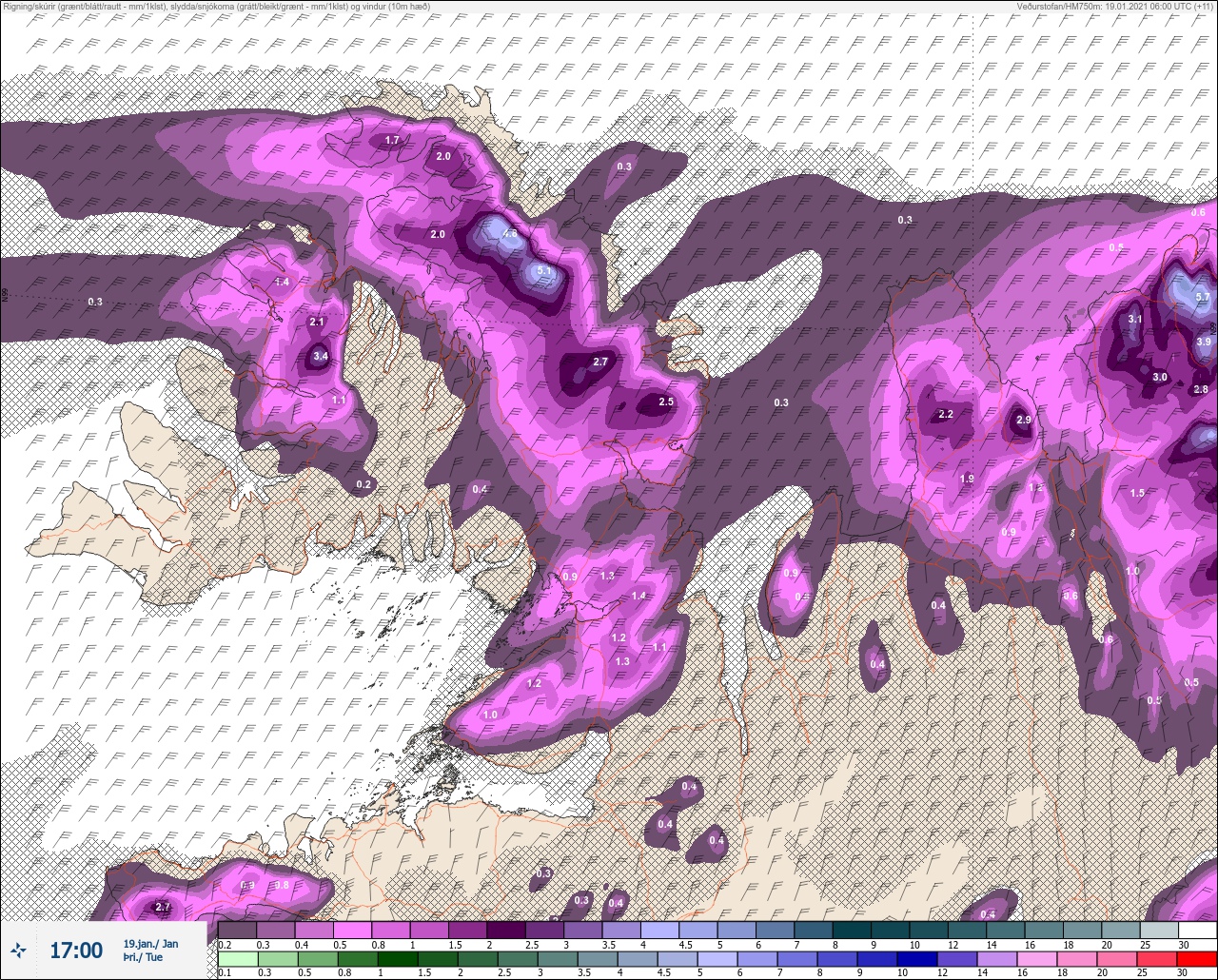
Task: Select the lower legend red swatch after 30
Action: pos(1197,958)
